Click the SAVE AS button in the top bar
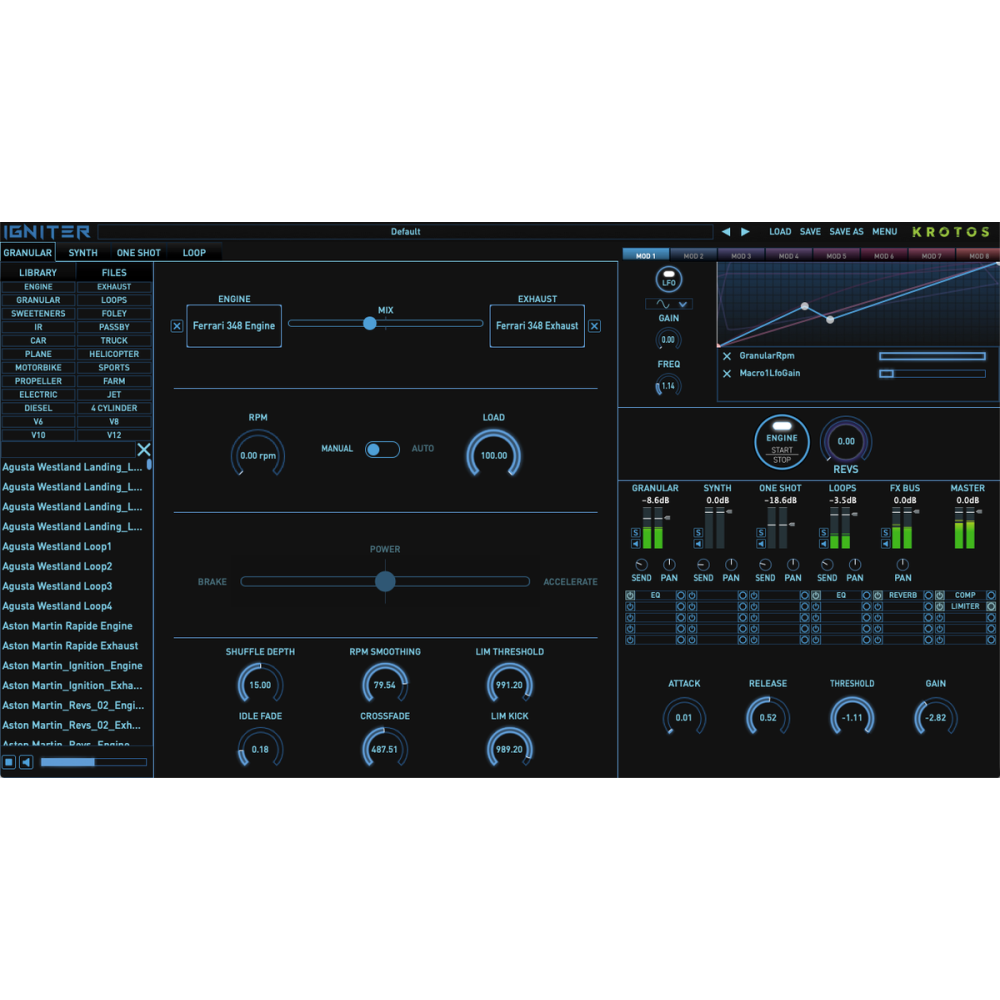This screenshot has height=1000, width=1000. tap(846, 231)
